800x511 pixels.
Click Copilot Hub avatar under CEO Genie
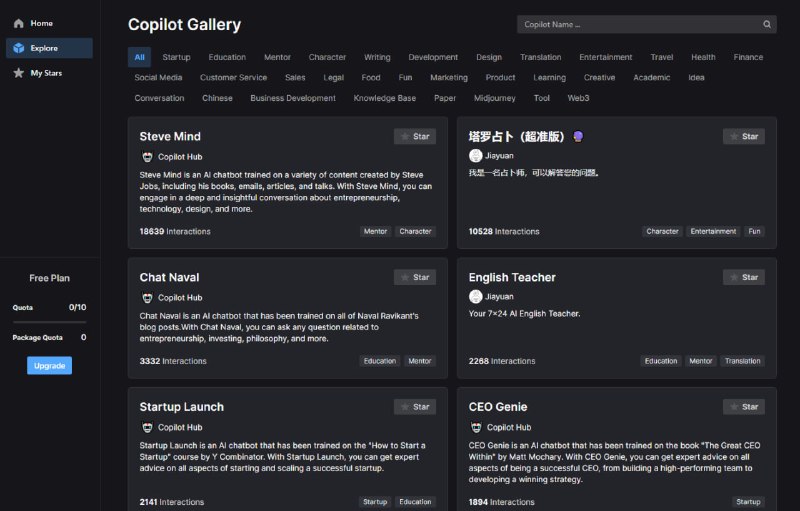tap(476, 427)
